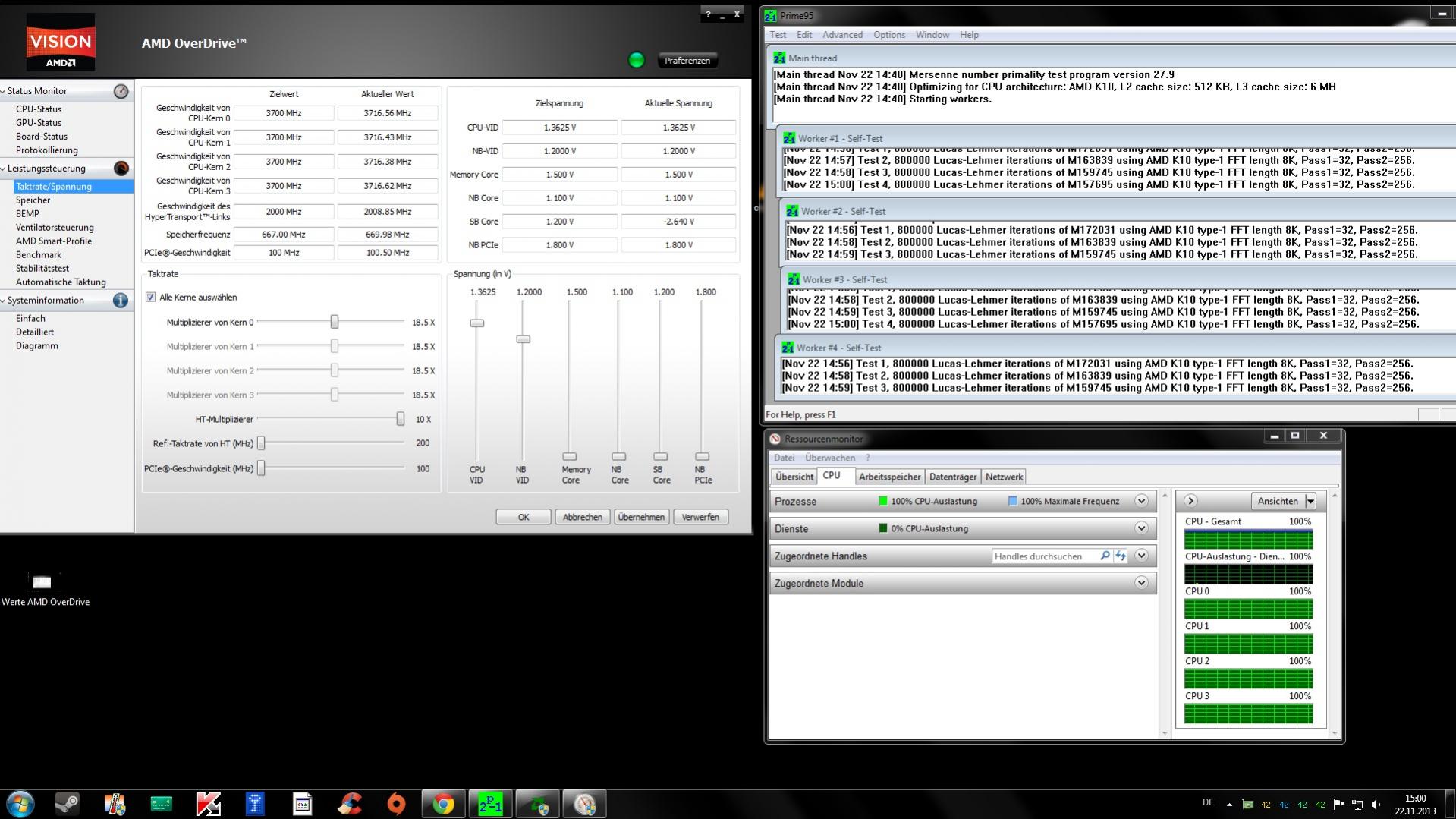Open the volume control in system tray
The image size is (1456, 819).
click(x=1376, y=805)
